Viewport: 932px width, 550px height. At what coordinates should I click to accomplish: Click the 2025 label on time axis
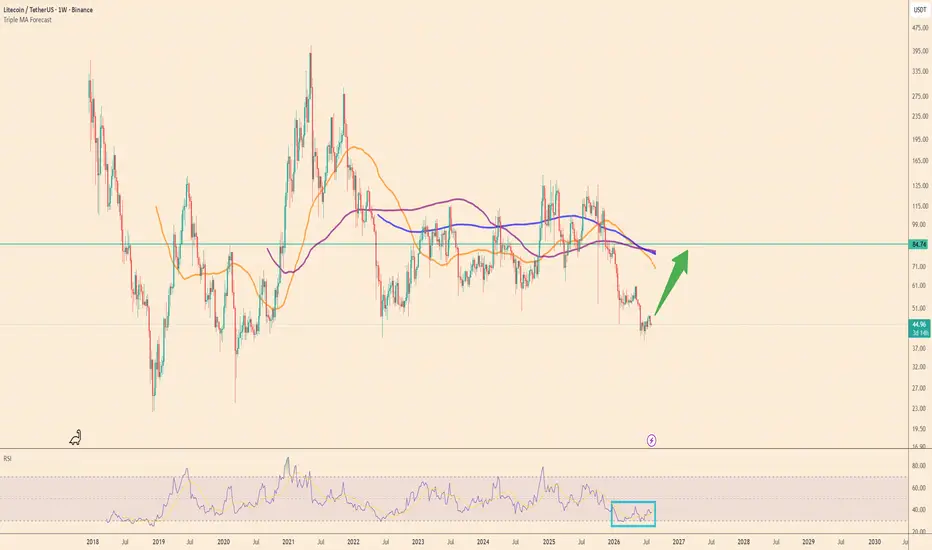pos(549,542)
